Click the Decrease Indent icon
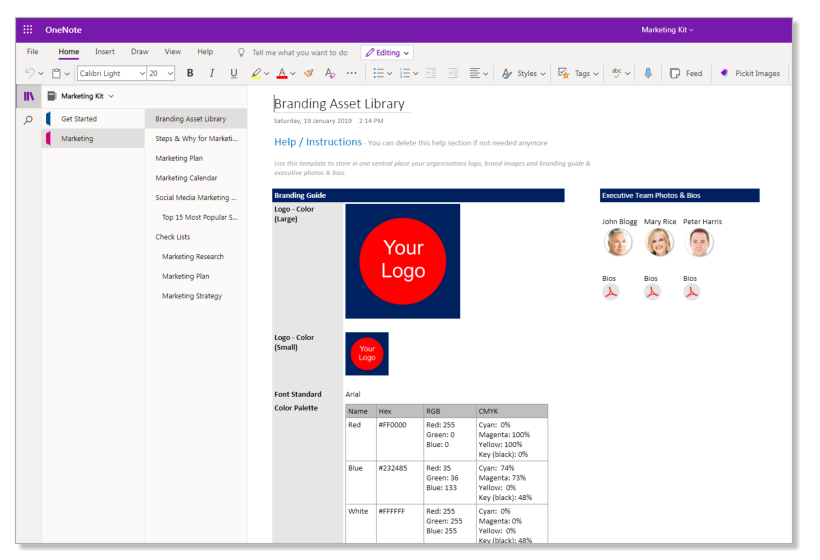This screenshot has width=820, height=560. 431,73
